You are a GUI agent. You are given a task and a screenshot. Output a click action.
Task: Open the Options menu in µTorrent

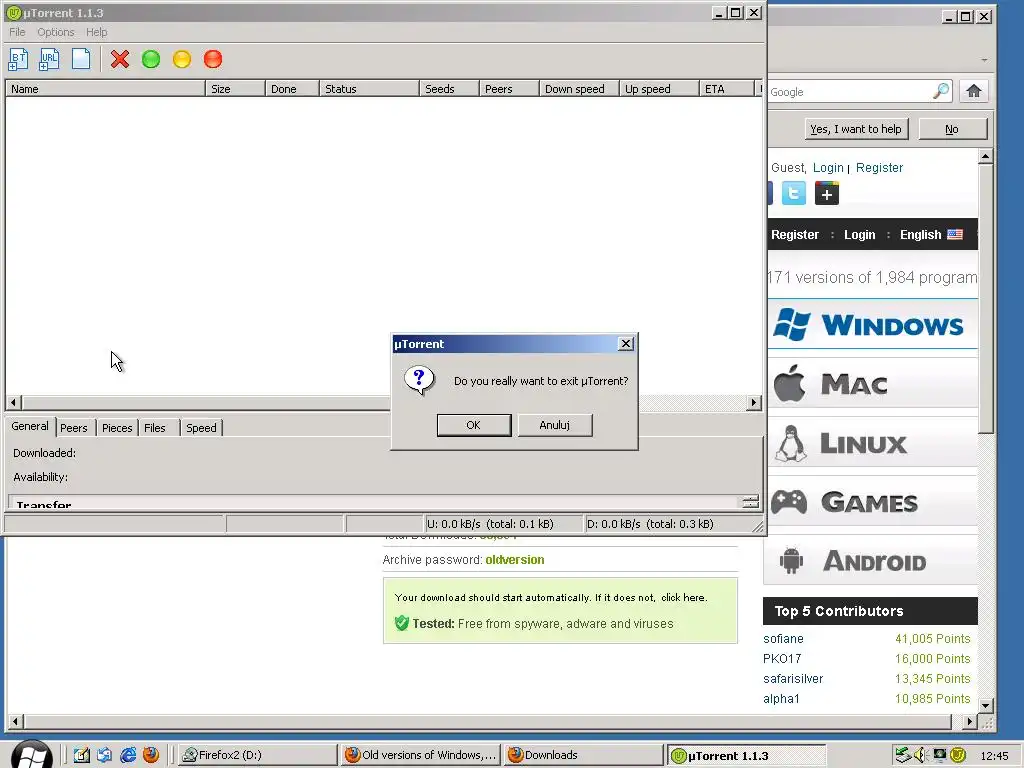(x=56, y=32)
